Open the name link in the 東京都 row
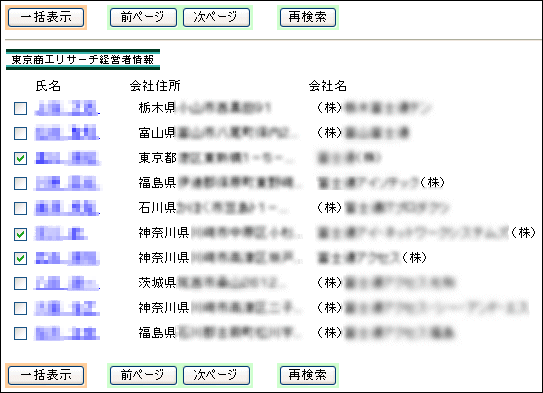543x393 pixels. click(68, 158)
